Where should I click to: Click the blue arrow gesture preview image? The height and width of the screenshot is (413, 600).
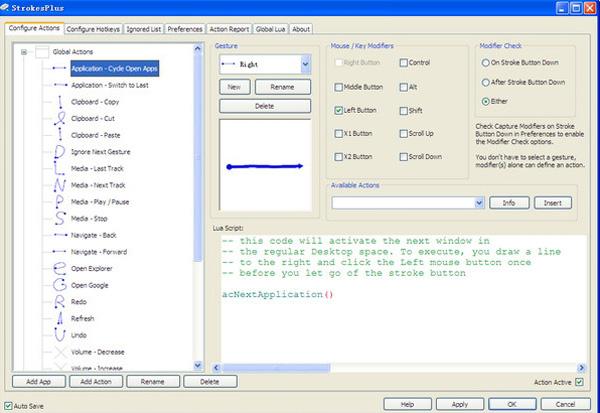coord(265,165)
